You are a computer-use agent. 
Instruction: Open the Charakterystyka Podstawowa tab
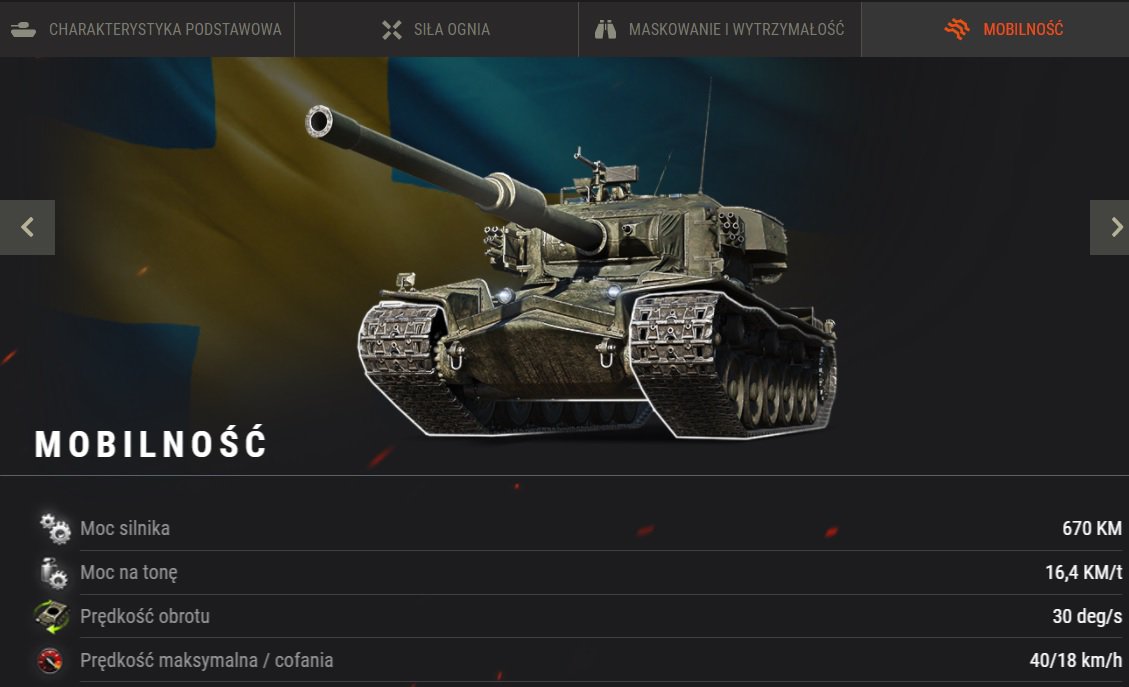[147, 29]
